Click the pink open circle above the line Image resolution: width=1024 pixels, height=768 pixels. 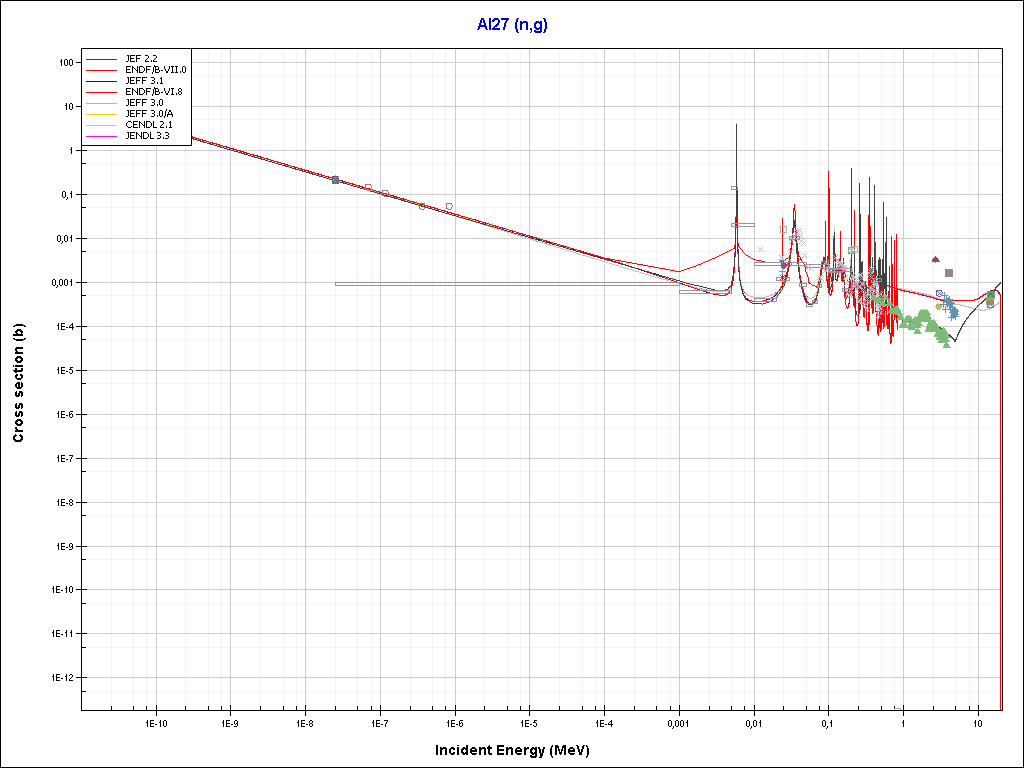pyautogui.click(x=449, y=206)
